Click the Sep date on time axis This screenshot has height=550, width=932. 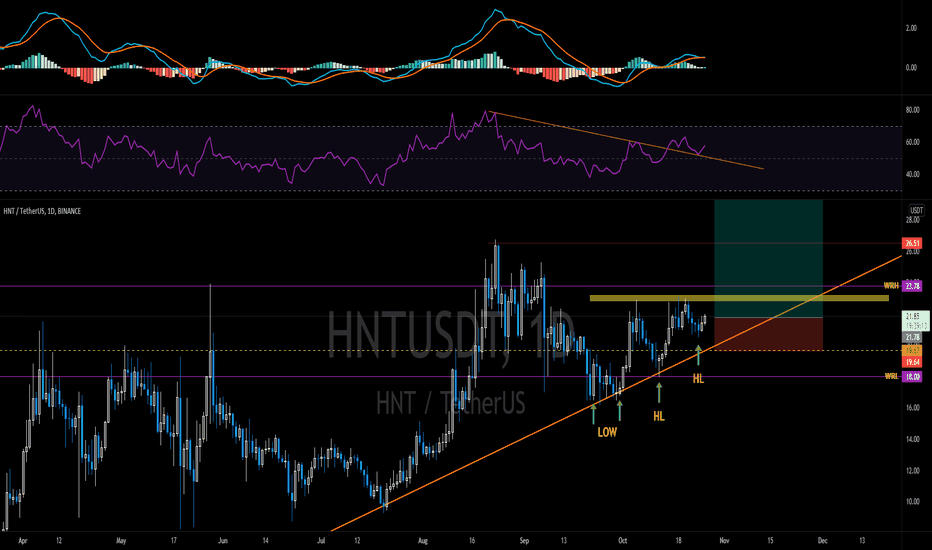coord(524,540)
